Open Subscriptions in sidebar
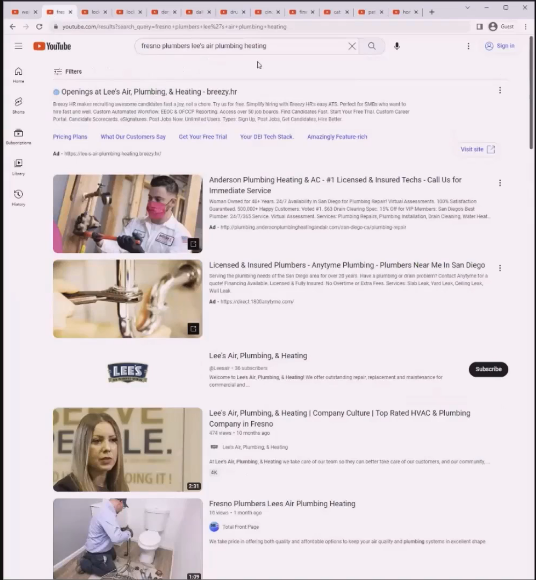 [x=18, y=136]
